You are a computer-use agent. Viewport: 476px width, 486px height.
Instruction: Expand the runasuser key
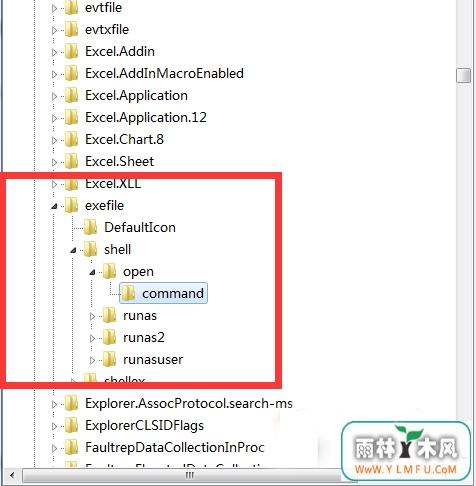click(93, 360)
